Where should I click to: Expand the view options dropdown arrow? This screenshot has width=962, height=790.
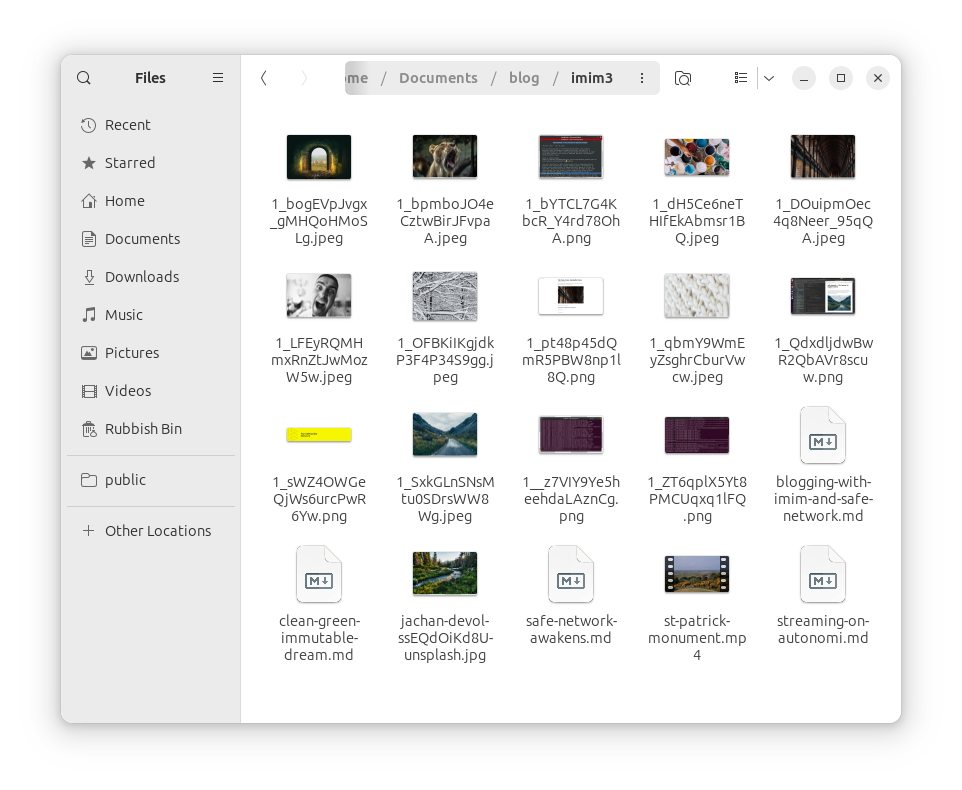769,78
